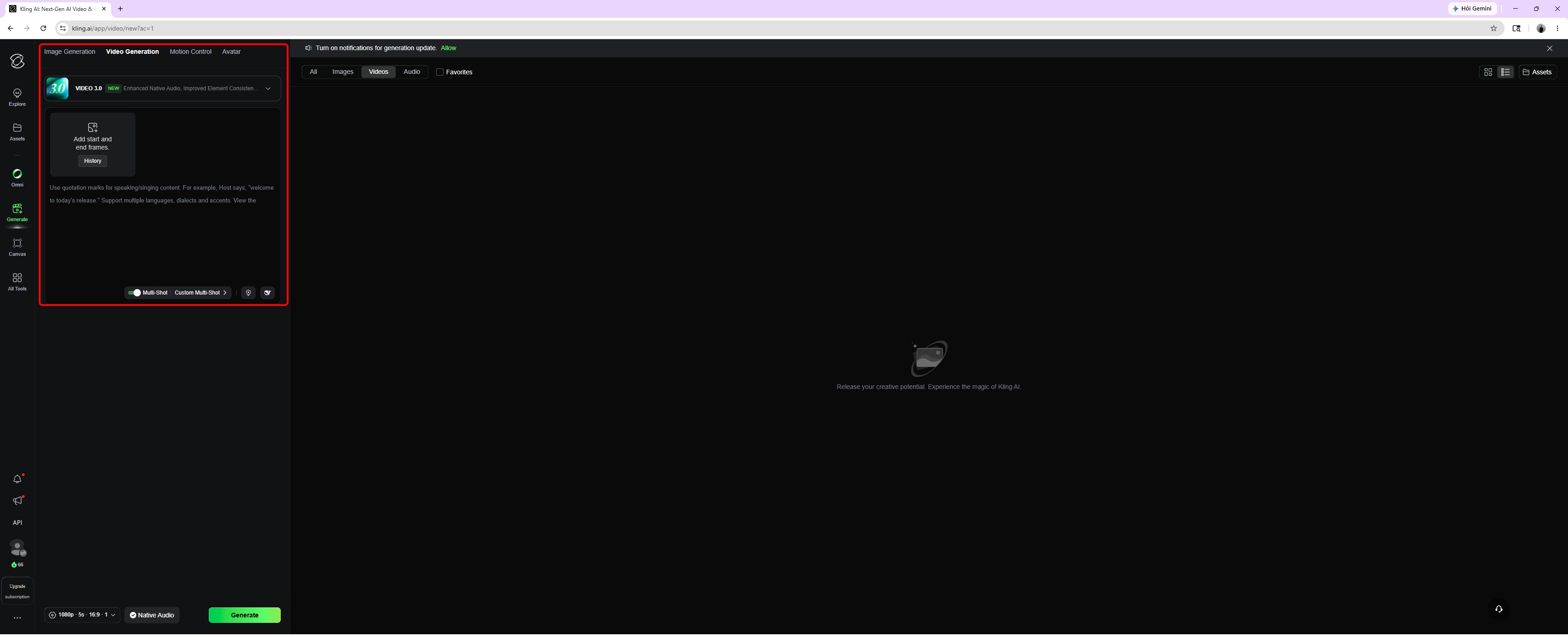Open the support headset floating button
The width and height of the screenshot is (1568, 637).
[x=1499, y=609]
